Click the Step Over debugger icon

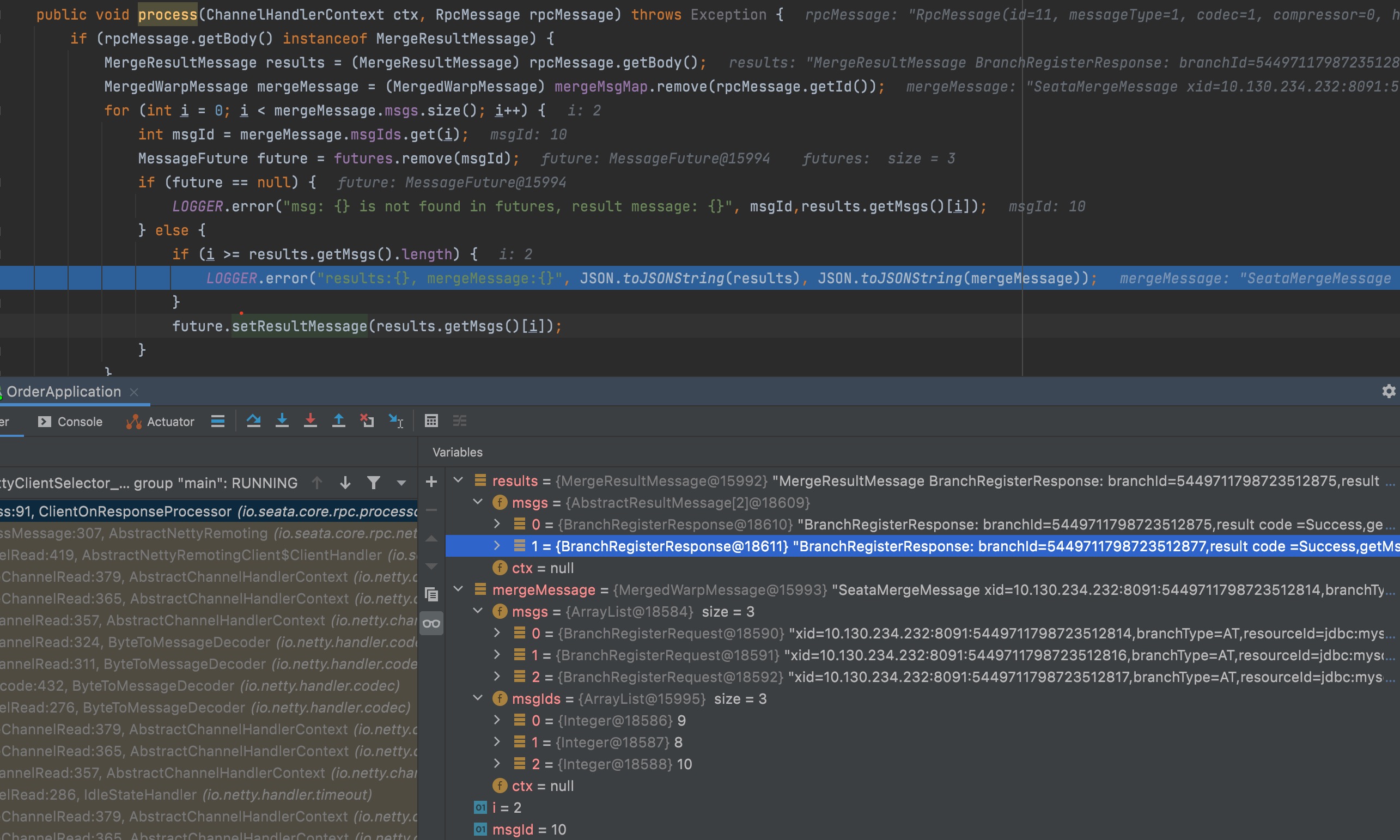(253, 421)
